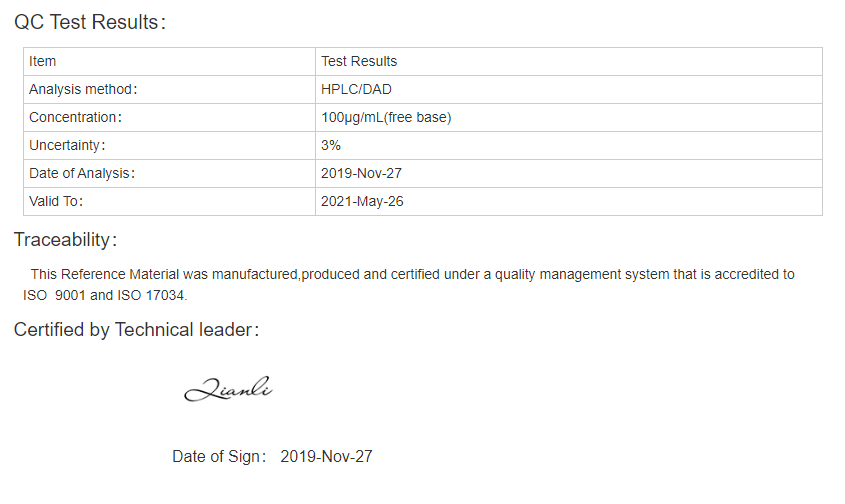
Task: Select the 2021-May-26 expiry value
Action: click(362, 202)
